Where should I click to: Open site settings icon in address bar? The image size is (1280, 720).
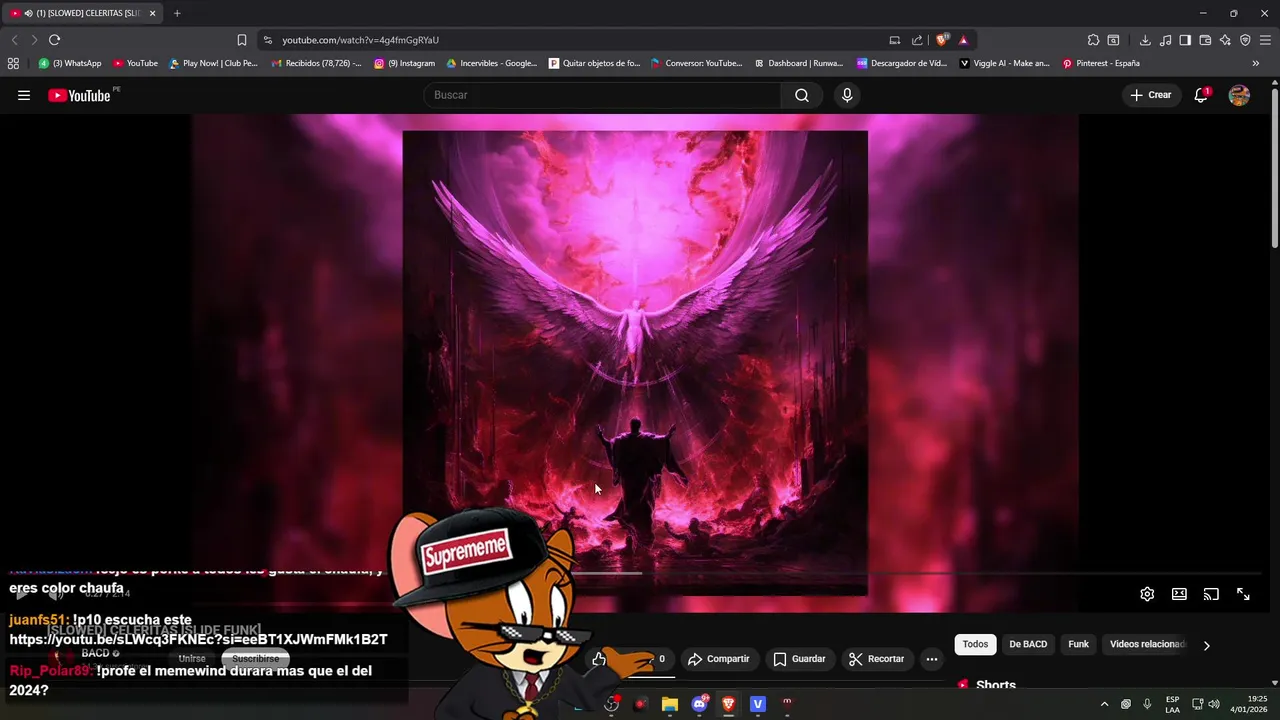click(267, 40)
